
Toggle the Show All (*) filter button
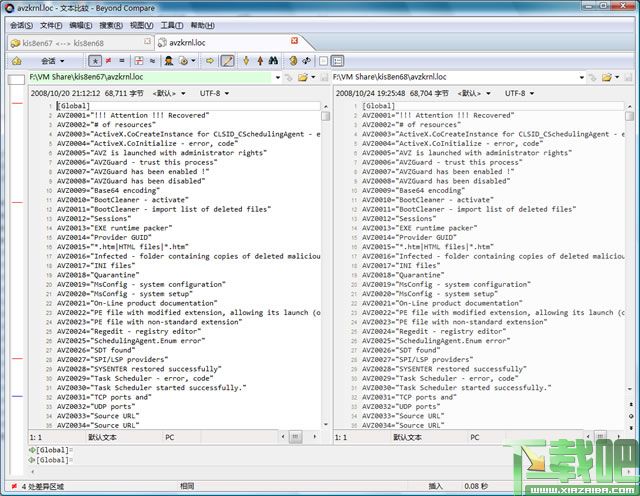tap(95, 61)
